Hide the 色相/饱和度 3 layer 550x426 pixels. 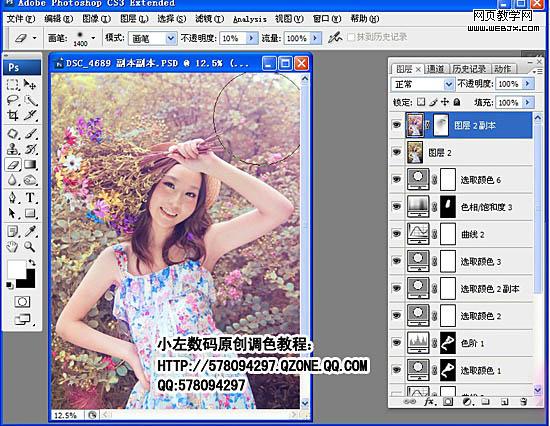397,206
